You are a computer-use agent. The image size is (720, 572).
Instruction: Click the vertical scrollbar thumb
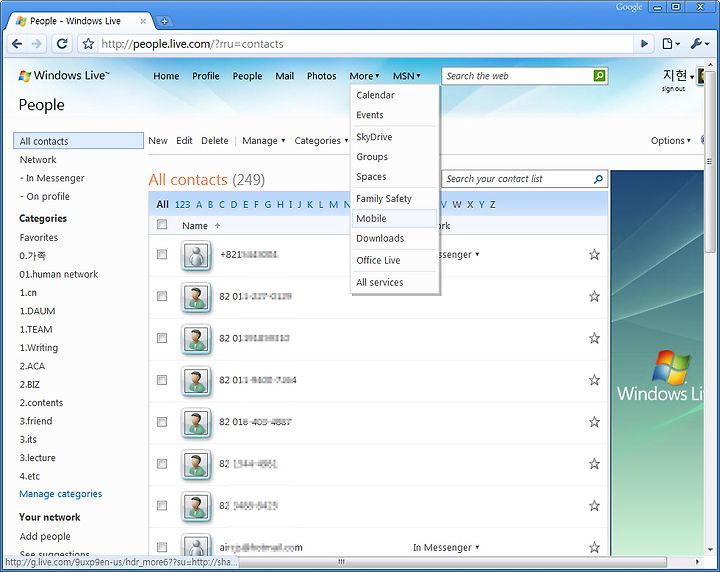click(x=710, y=163)
